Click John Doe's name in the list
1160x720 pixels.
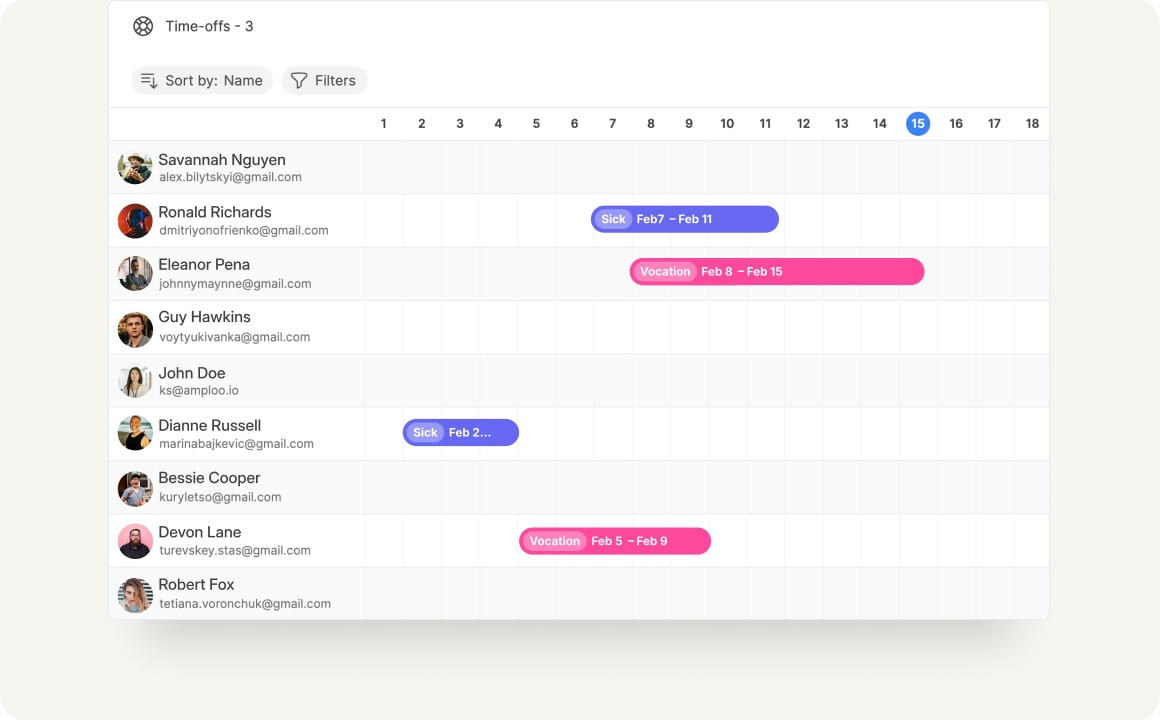pyautogui.click(x=191, y=372)
